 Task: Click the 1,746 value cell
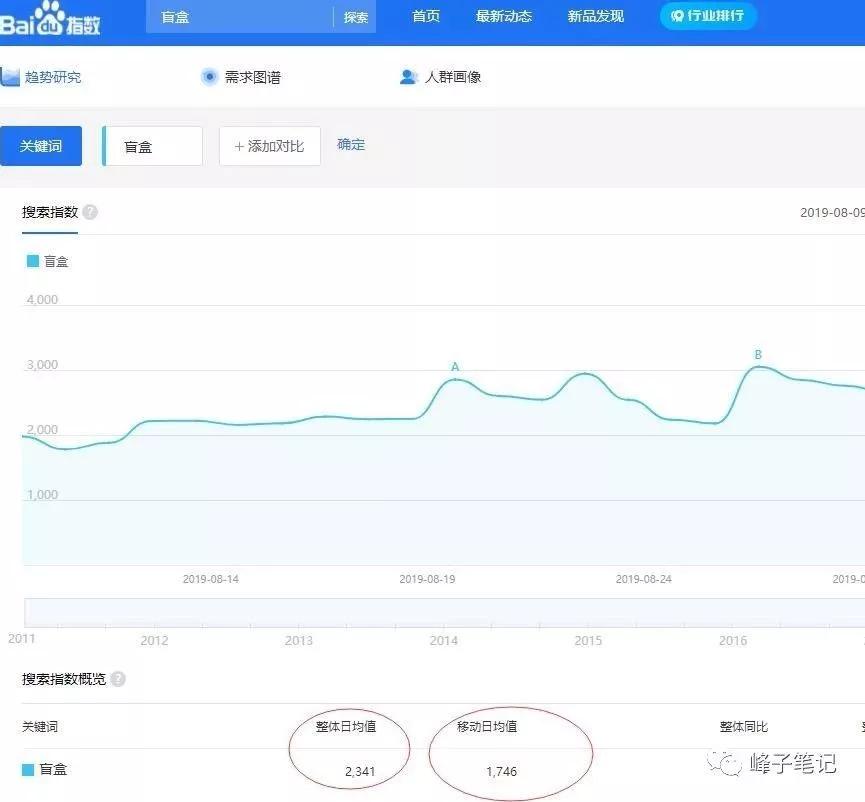tap(501, 771)
